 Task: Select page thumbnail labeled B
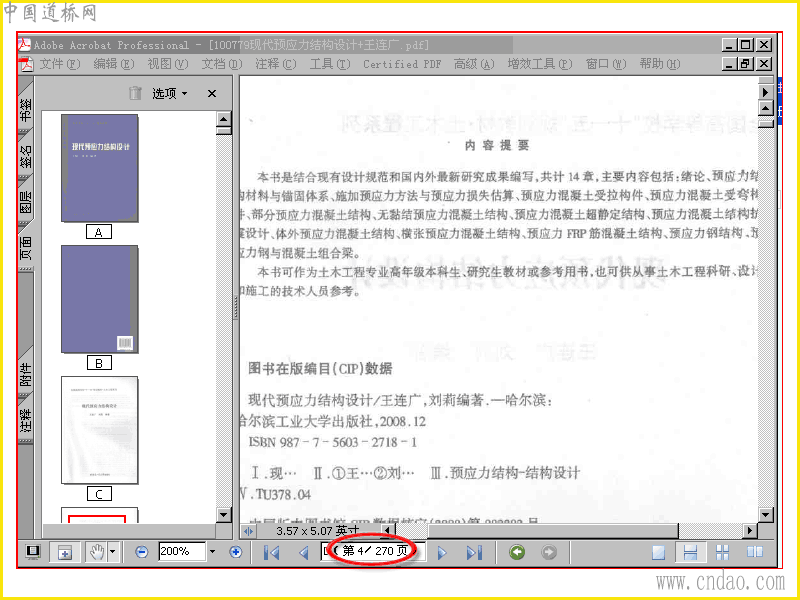coord(99,299)
